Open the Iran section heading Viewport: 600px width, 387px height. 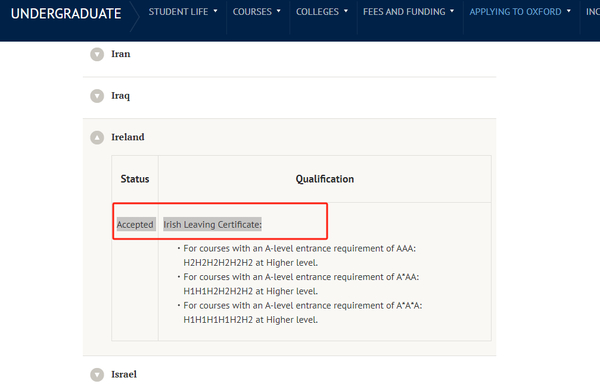click(x=121, y=54)
